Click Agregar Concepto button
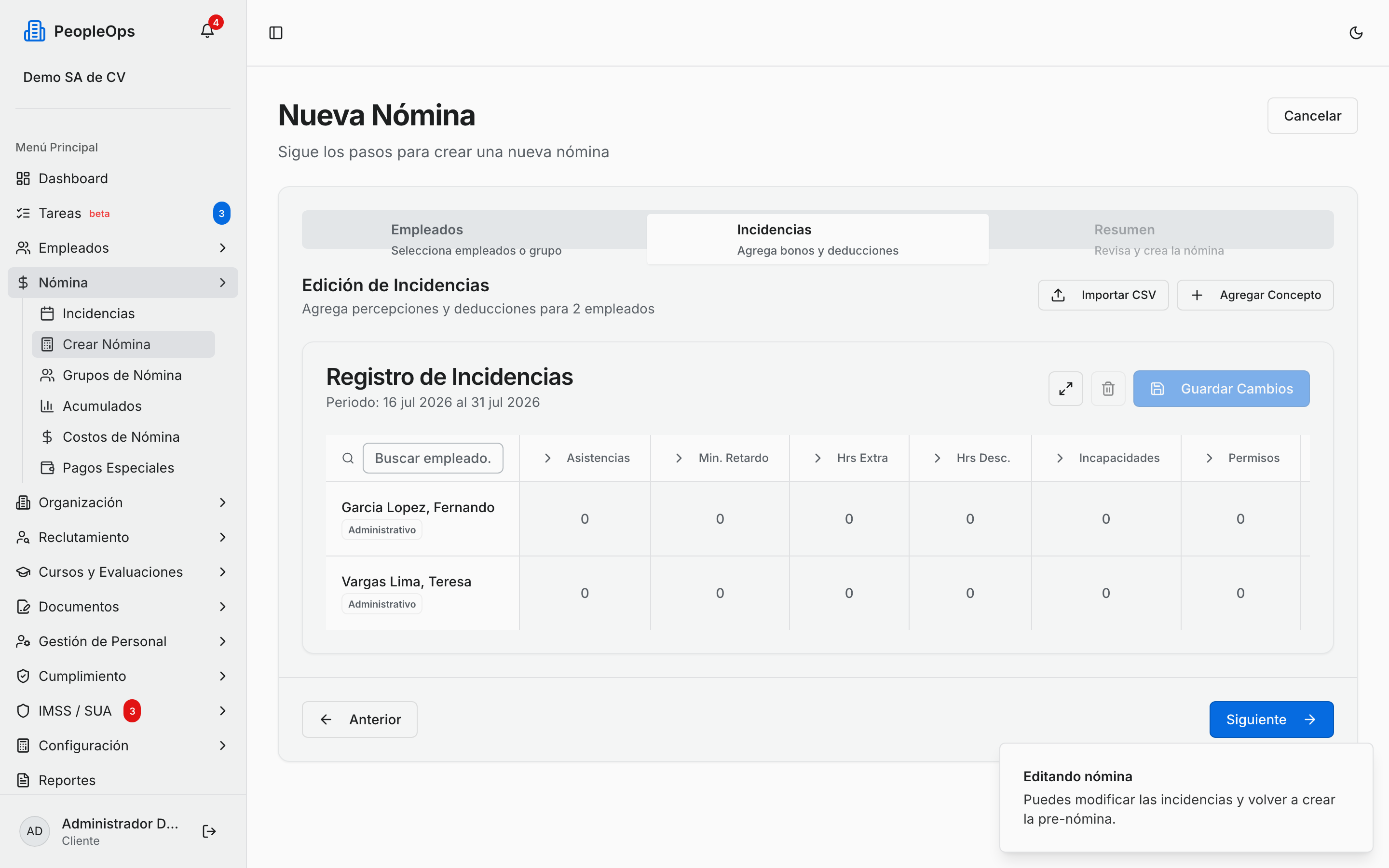The width and height of the screenshot is (1389, 868). coord(1255,295)
